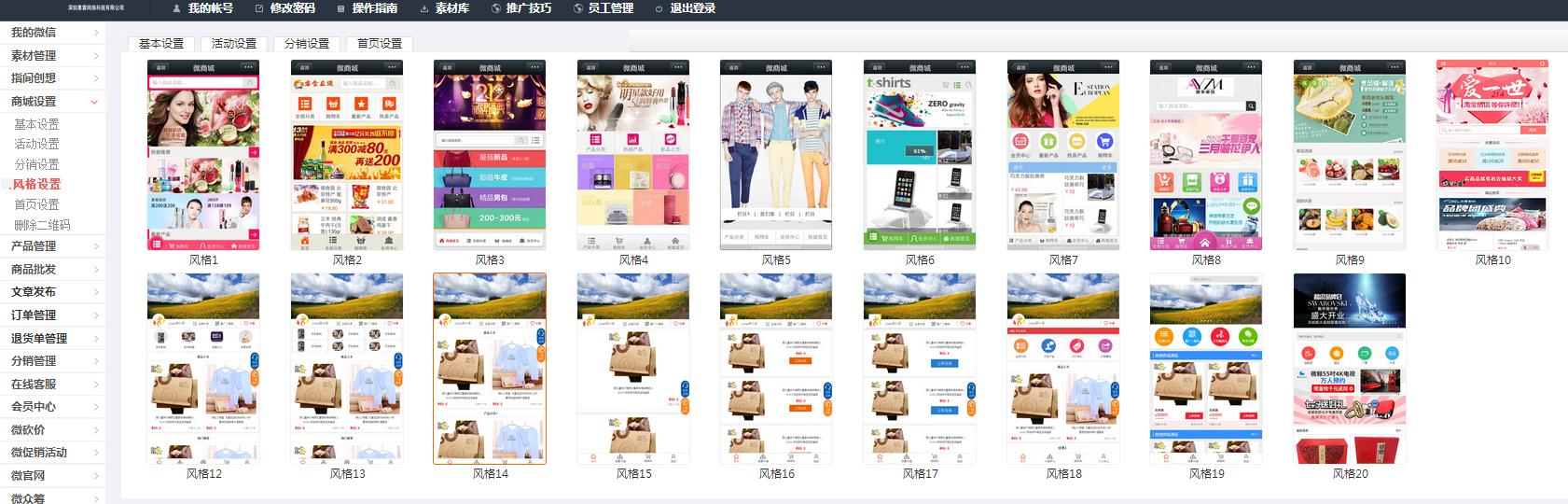Click the download icon beside 素材库
This screenshot has width=1568, height=504.
click(423, 8)
